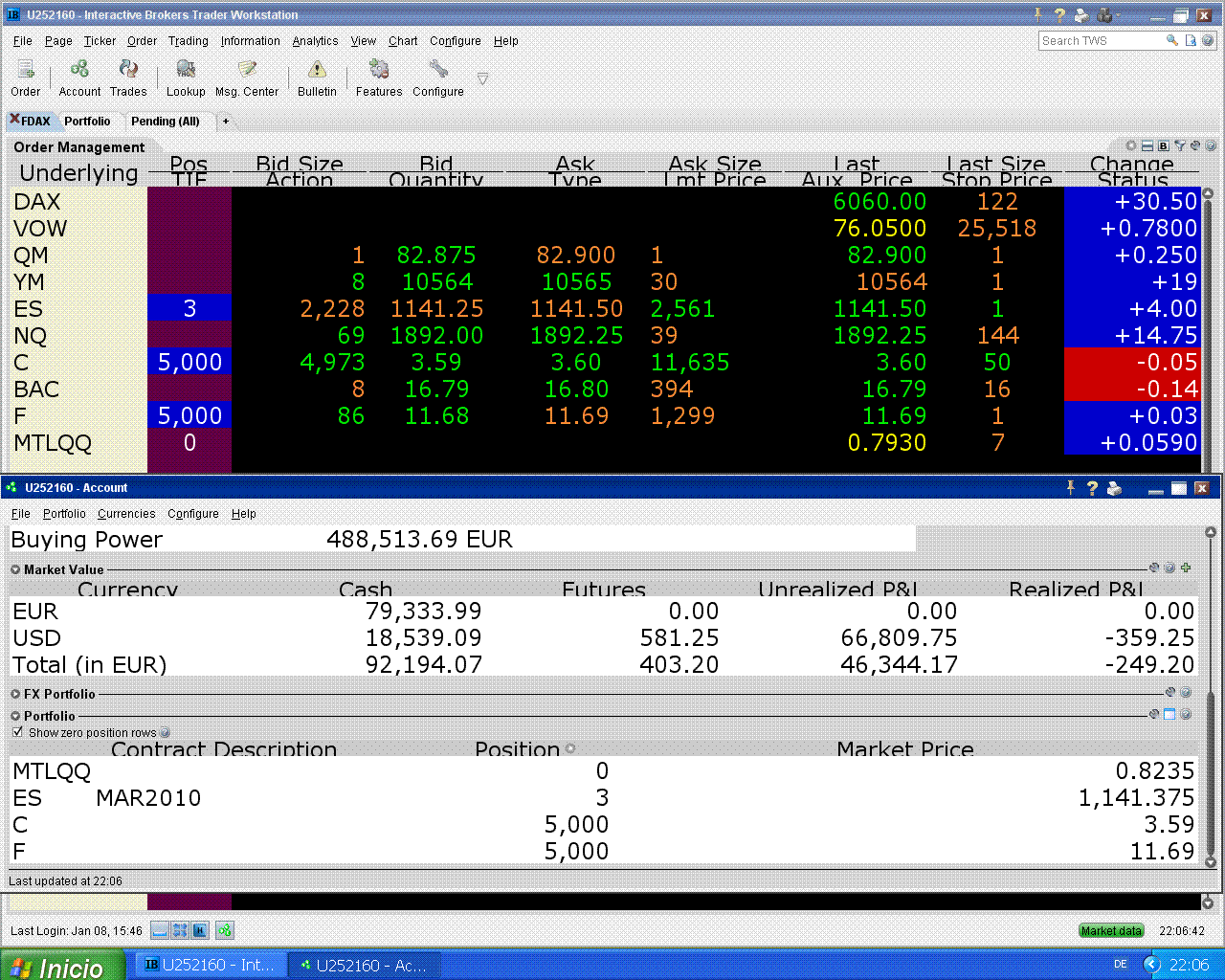This screenshot has width=1225, height=980.
Task: Toggle Show zero position rows checkbox
Action: pos(17,732)
